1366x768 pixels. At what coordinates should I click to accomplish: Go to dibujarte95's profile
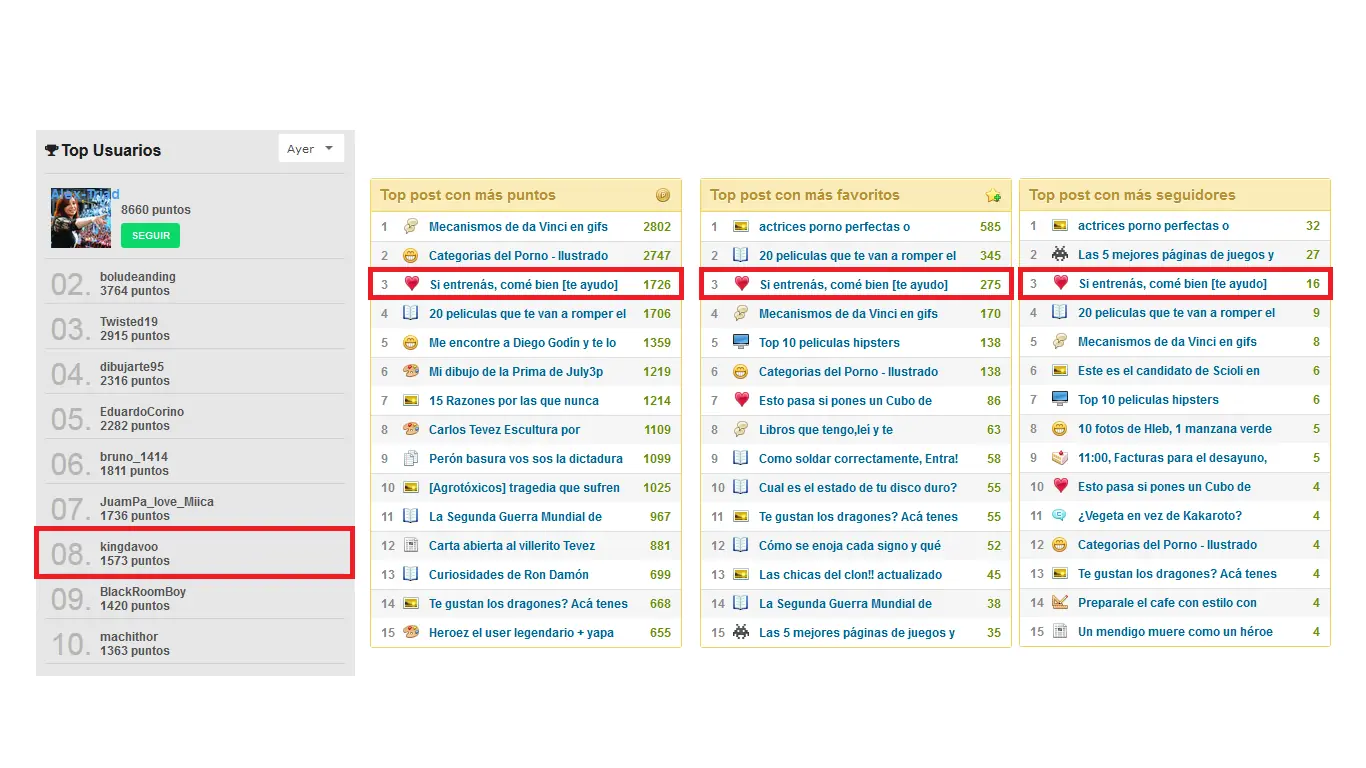[x=132, y=367]
